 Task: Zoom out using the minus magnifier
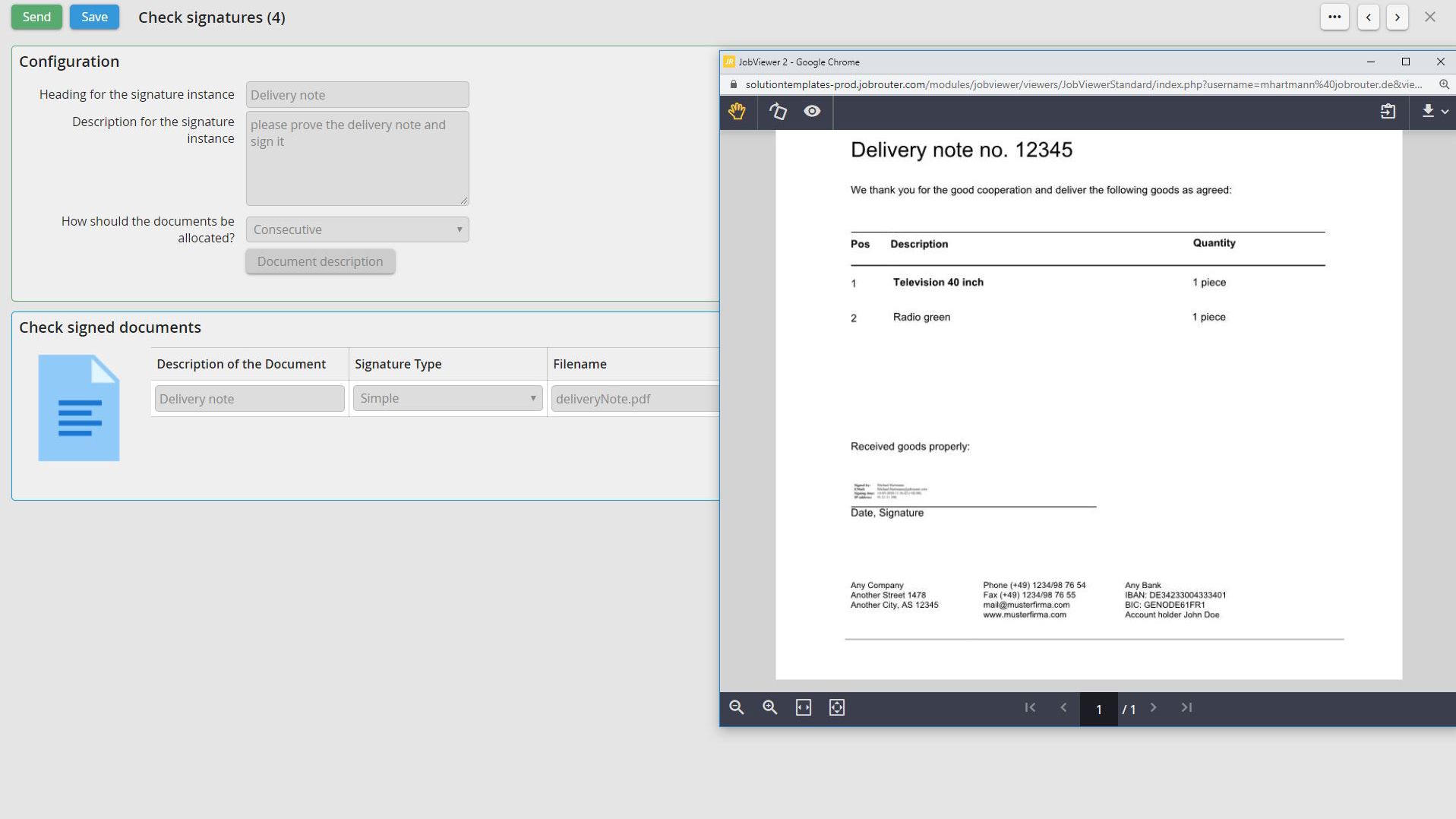[736, 707]
